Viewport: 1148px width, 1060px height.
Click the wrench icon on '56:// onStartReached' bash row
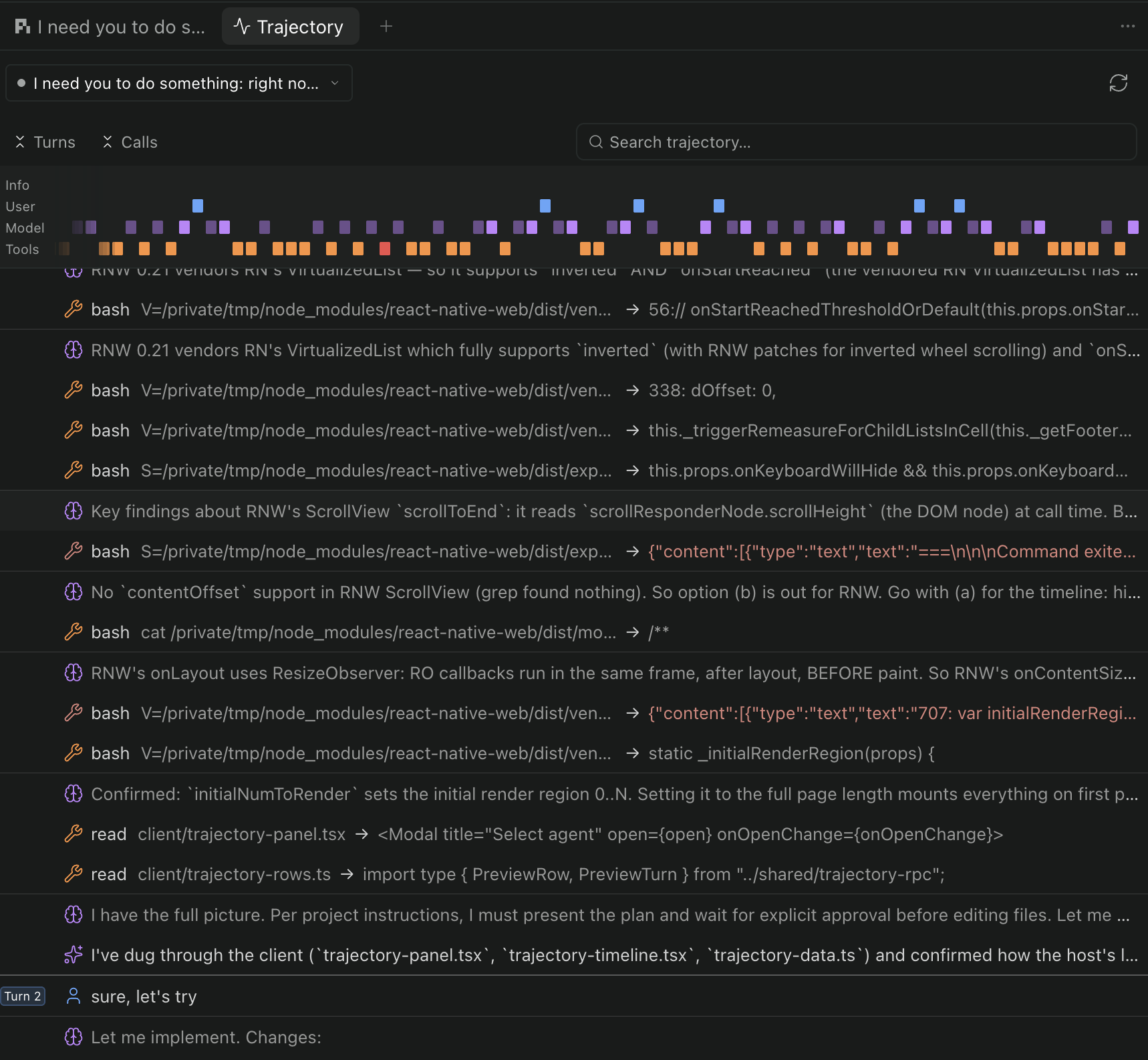point(74,309)
